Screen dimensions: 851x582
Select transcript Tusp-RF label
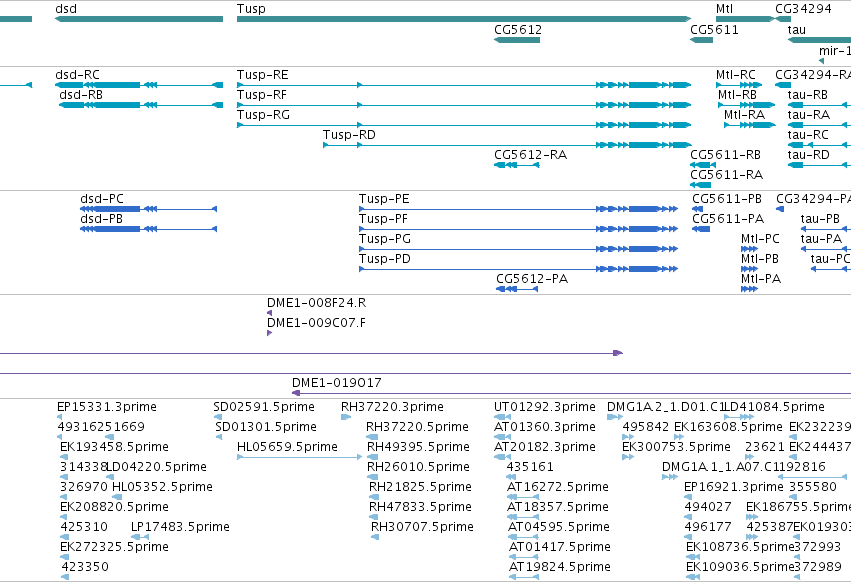point(262,95)
